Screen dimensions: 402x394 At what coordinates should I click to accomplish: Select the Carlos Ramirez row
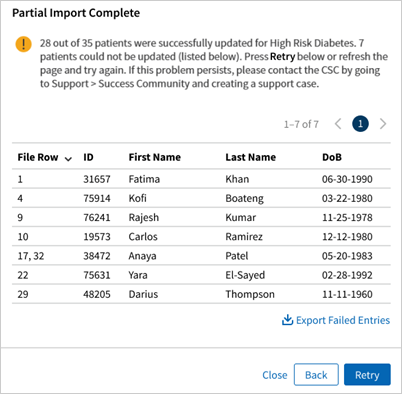point(201,237)
